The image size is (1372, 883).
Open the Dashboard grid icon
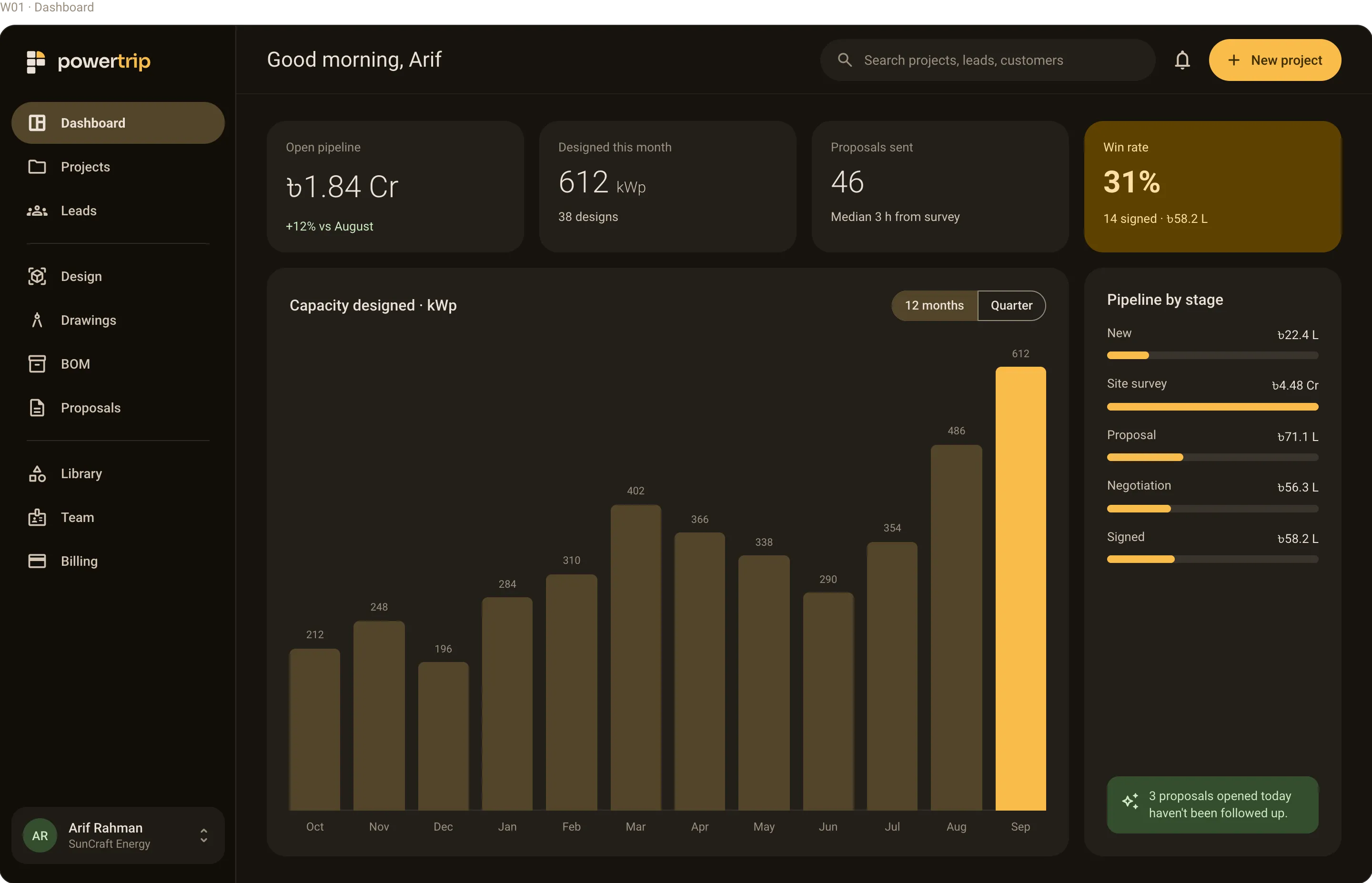pyautogui.click(x=37, y=123)
